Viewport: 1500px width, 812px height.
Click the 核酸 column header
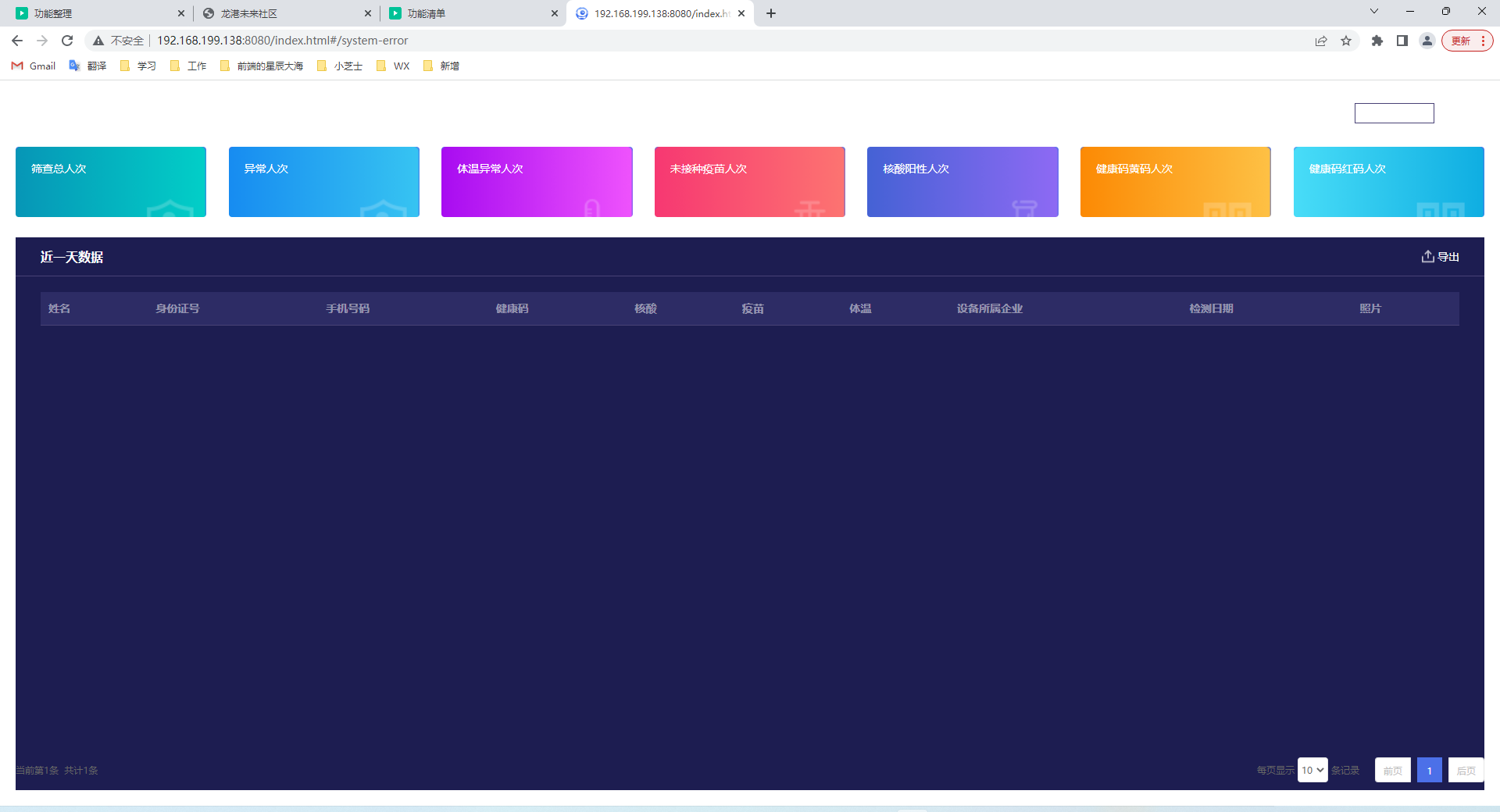point(645,308)
